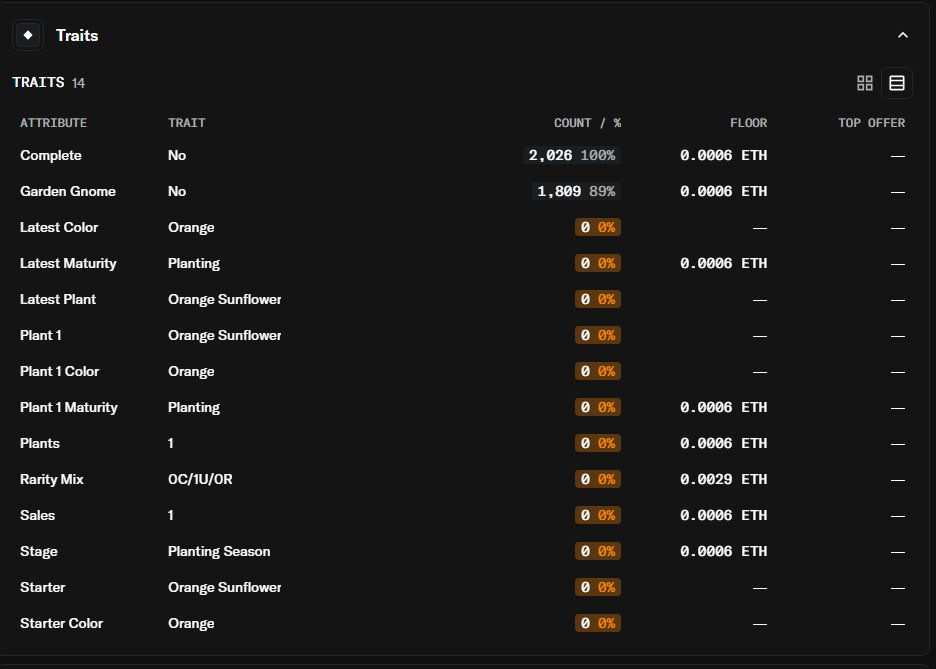Select the Latest Color Orange trait

(x=191, y=227)
